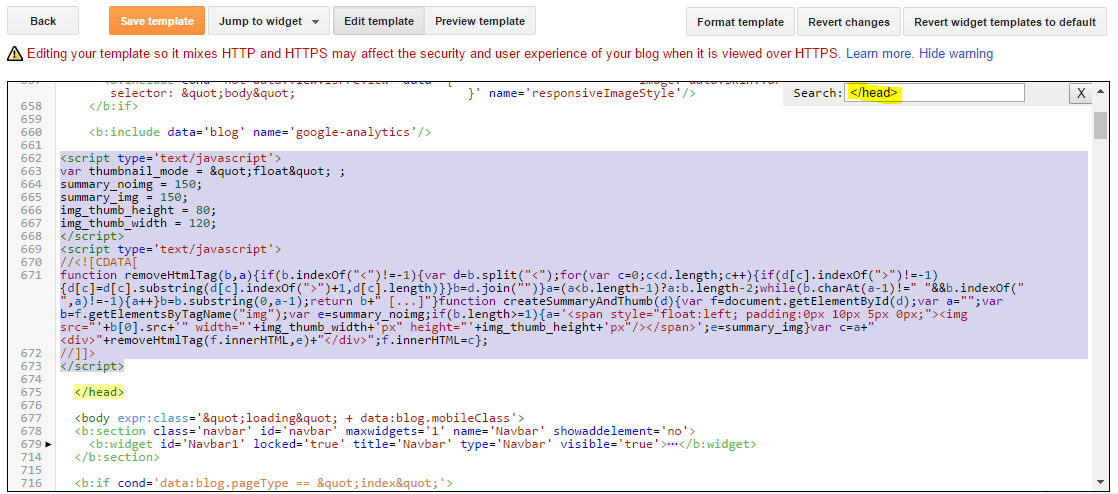Image resolution: width=1118 pixels, height=494 pixels.
Task: Click the b:if cond pageType line
Action: (x=264, y=483)
